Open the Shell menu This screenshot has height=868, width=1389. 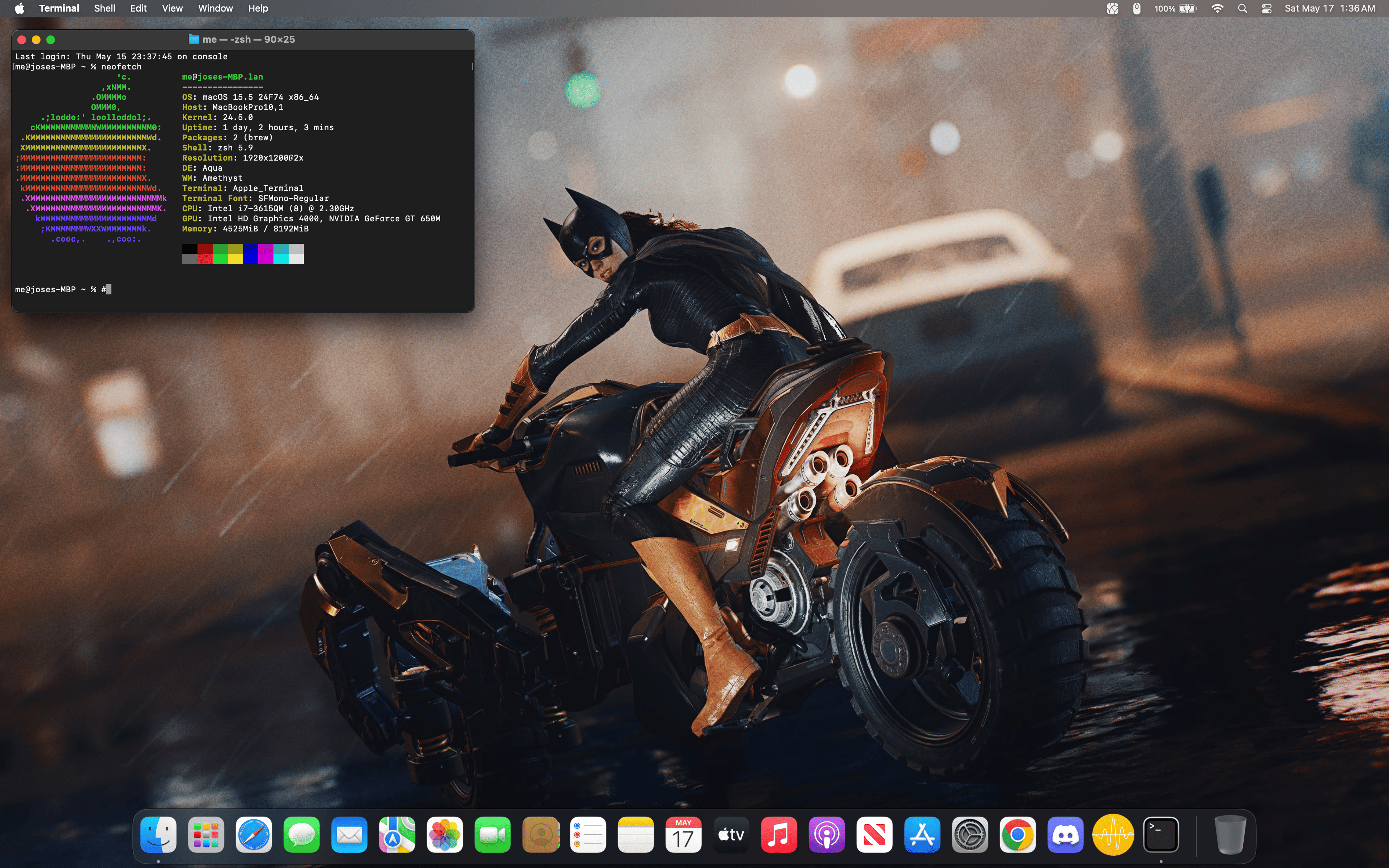pos(105,9)
